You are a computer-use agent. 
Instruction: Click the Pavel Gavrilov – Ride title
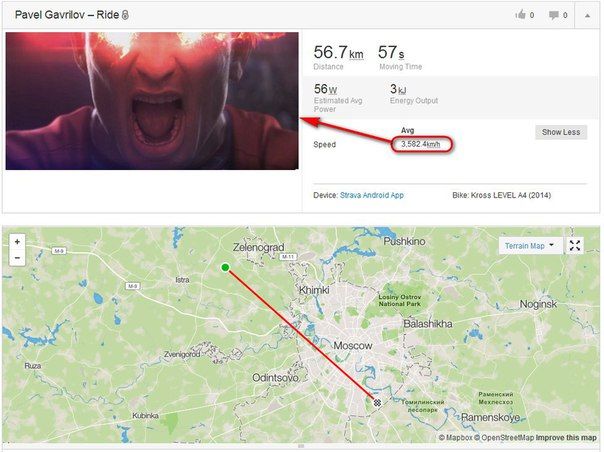point(67,15)
